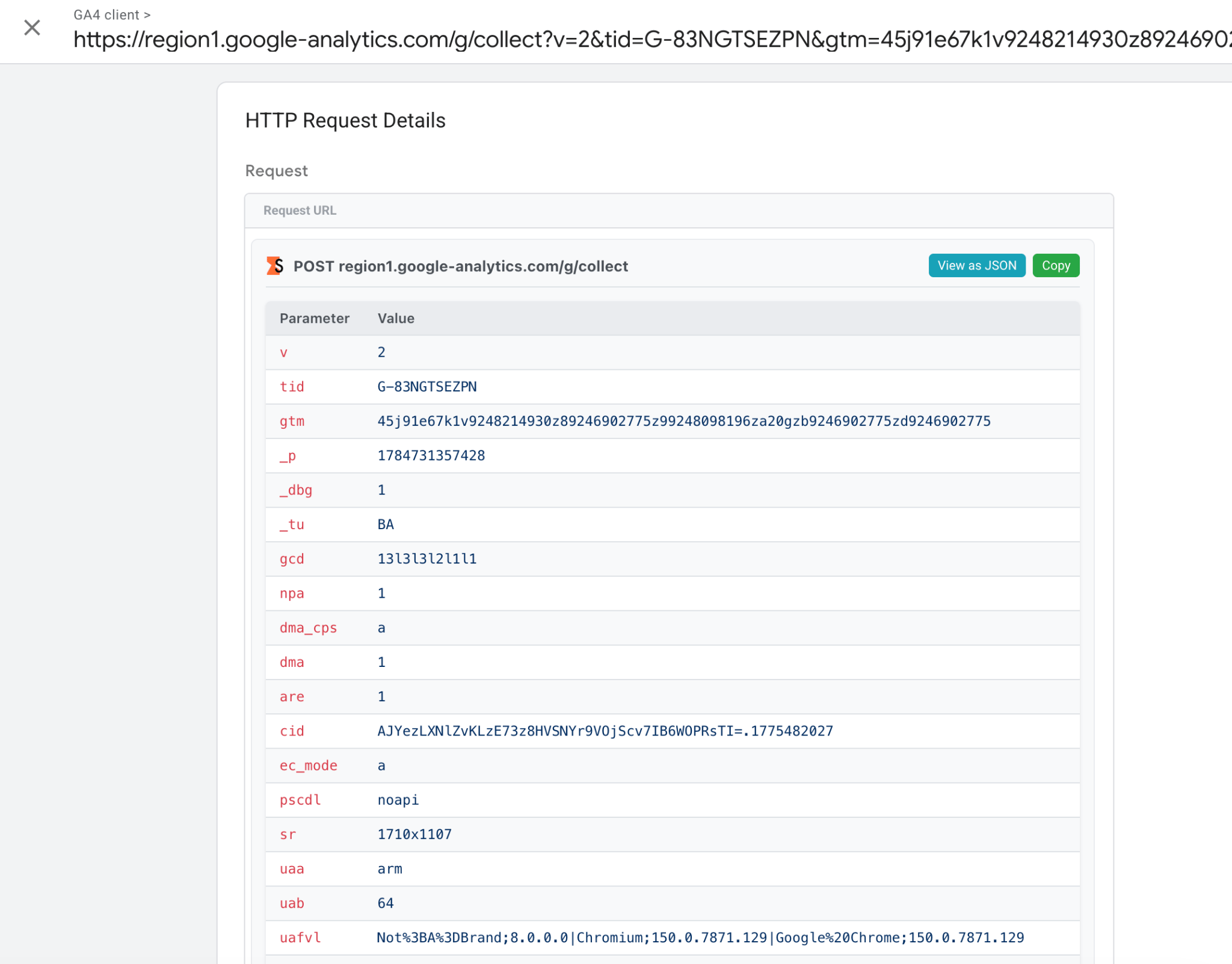Screen dimensions: 1232x964
Task: Click the v parameter name
Action: pos(283,352)
